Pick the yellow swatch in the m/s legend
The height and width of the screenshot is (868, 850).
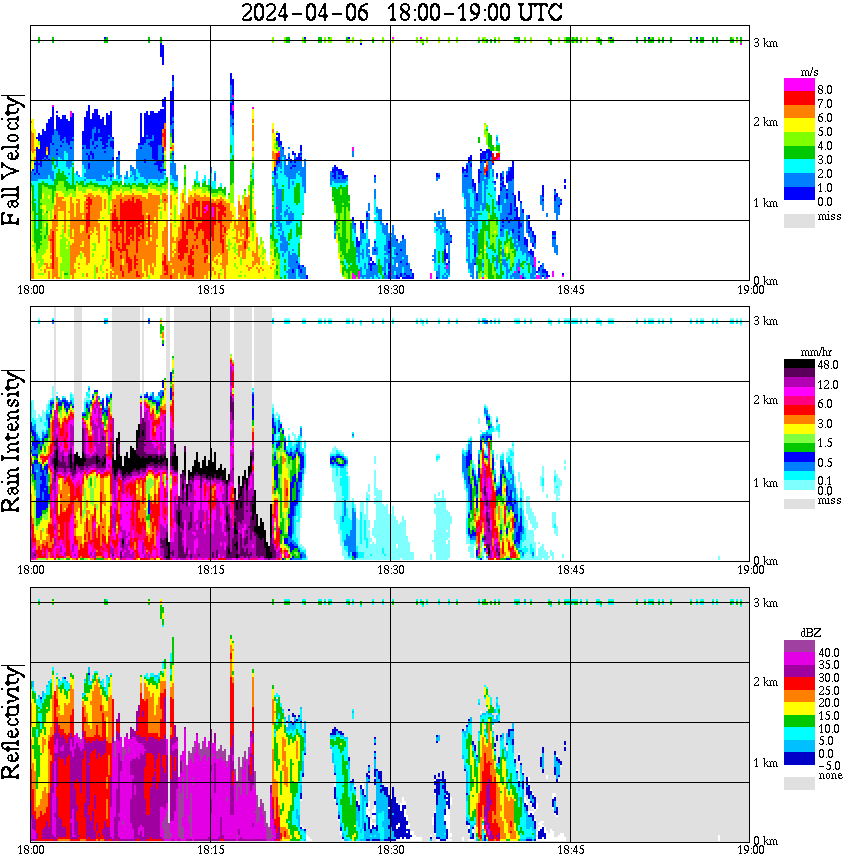click(799, 125)
